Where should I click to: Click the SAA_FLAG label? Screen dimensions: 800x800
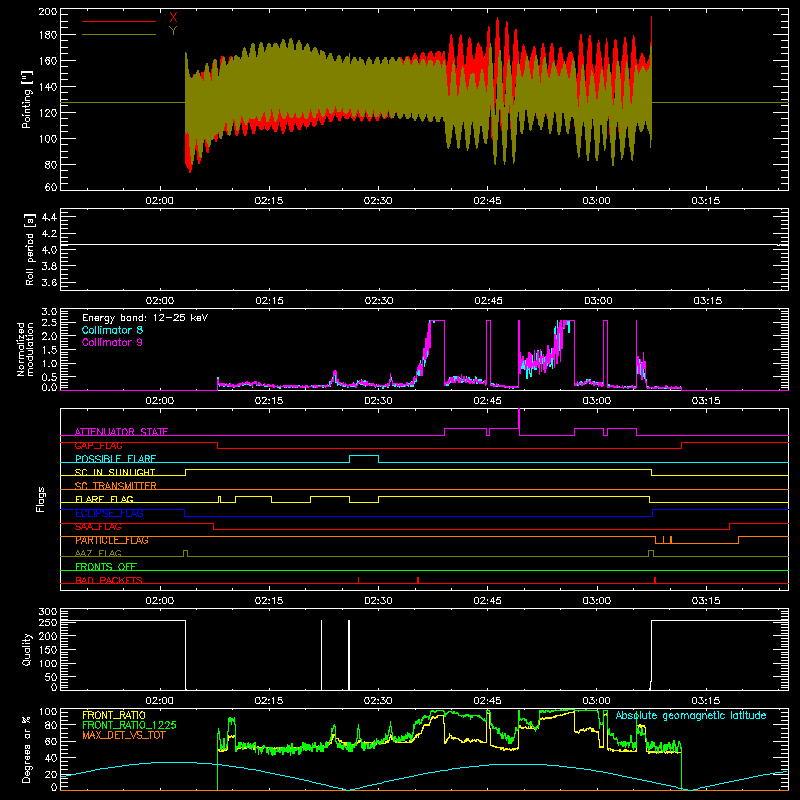click(98, 527)
